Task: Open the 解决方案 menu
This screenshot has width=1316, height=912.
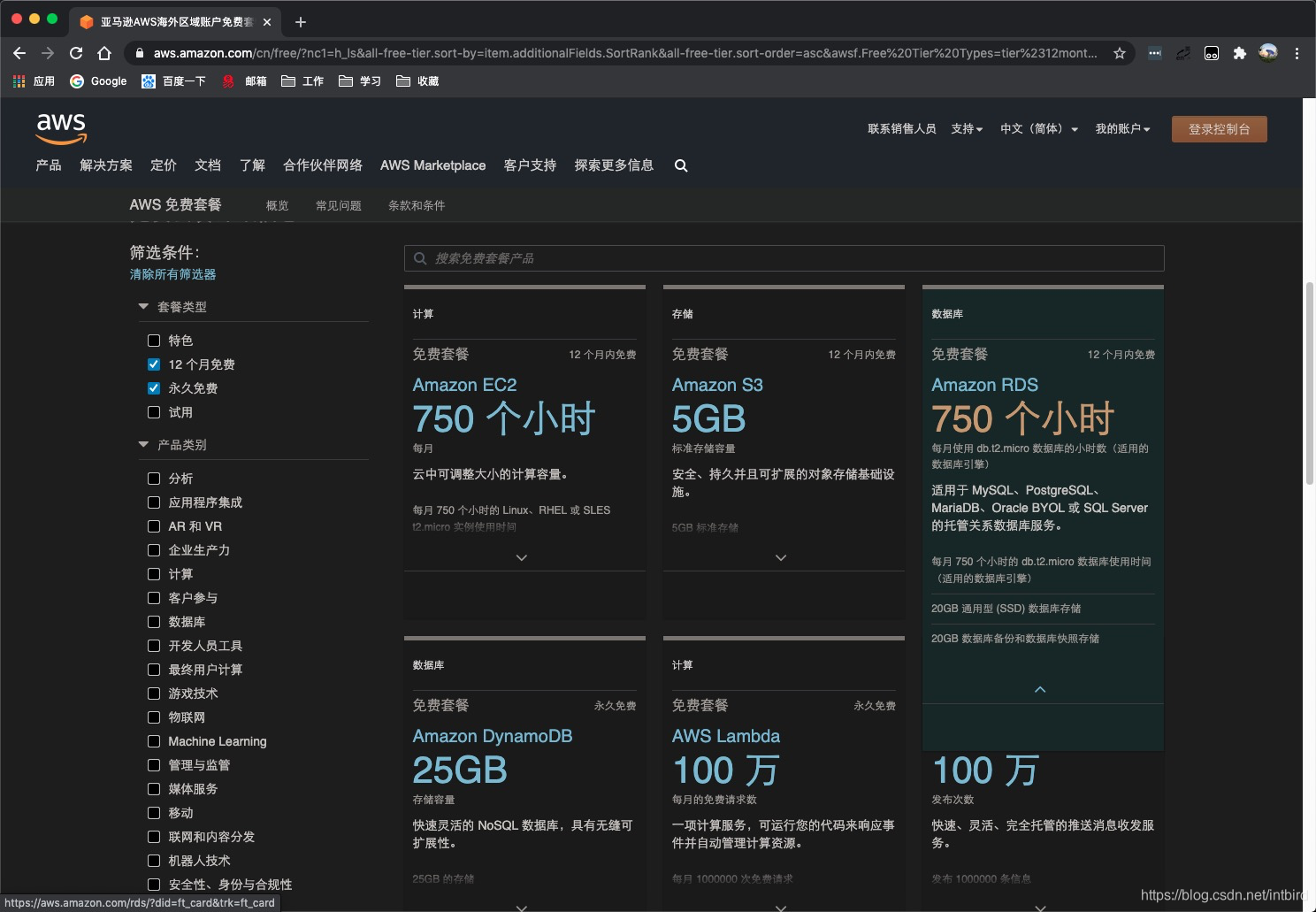Action: (x=106, y=165)
